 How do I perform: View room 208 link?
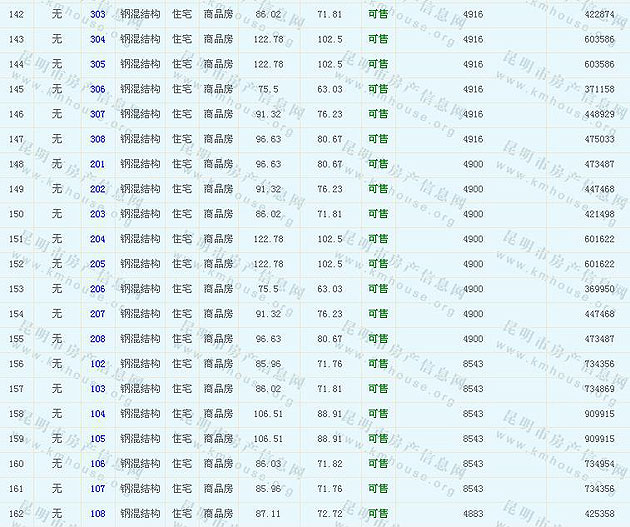[x=97, y=340]
